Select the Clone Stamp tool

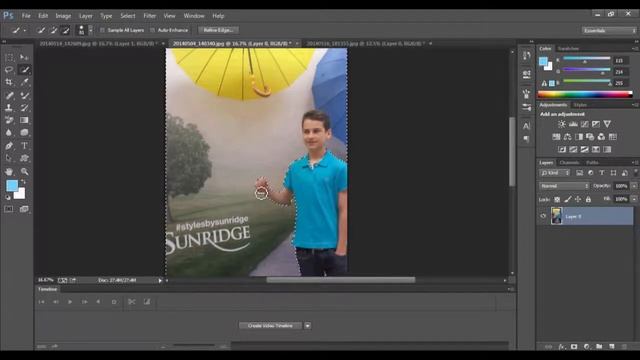click(9, 108)
